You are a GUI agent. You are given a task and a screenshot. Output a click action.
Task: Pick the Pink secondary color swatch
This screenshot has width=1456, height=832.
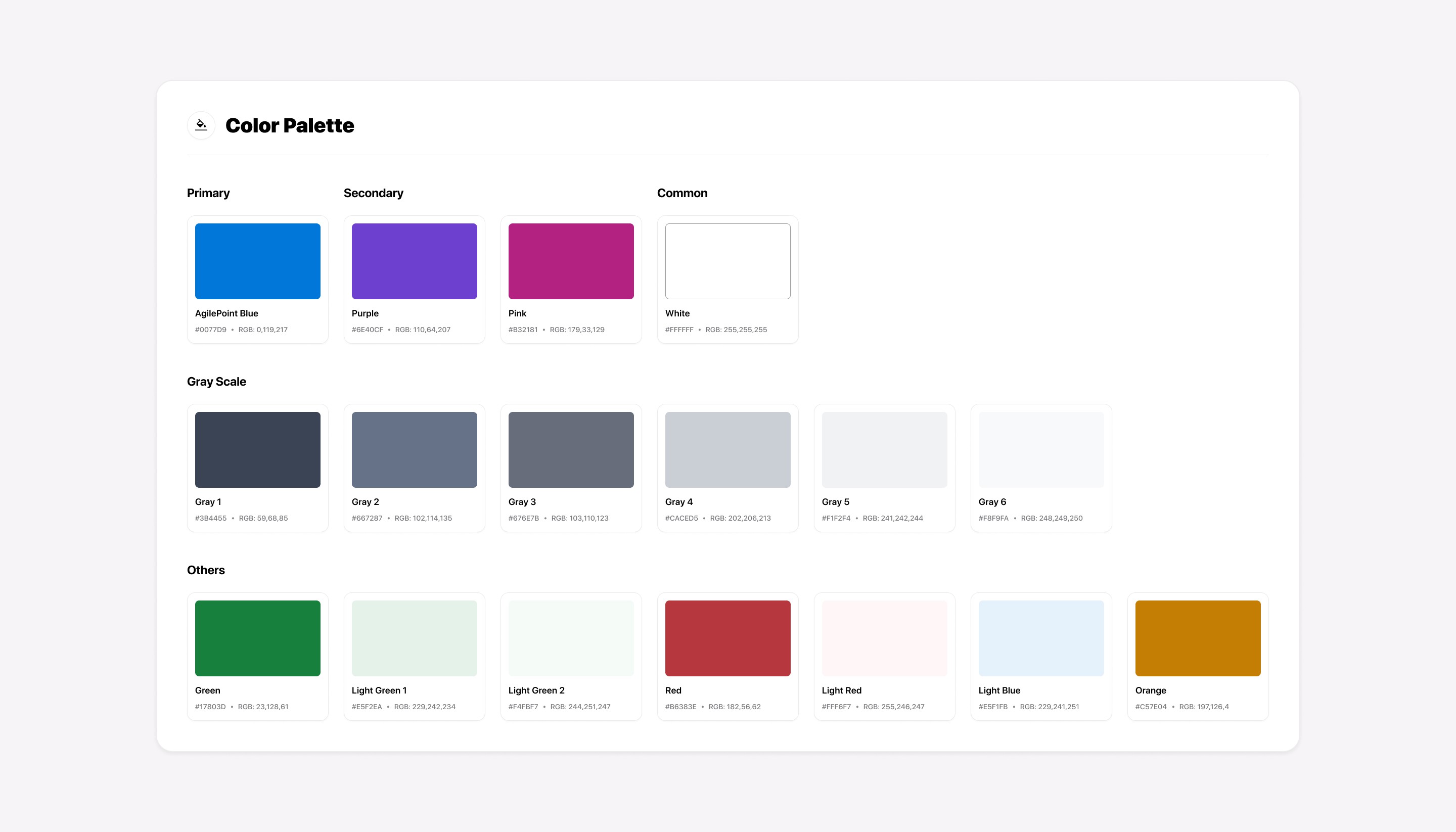[x=571, y=261]
